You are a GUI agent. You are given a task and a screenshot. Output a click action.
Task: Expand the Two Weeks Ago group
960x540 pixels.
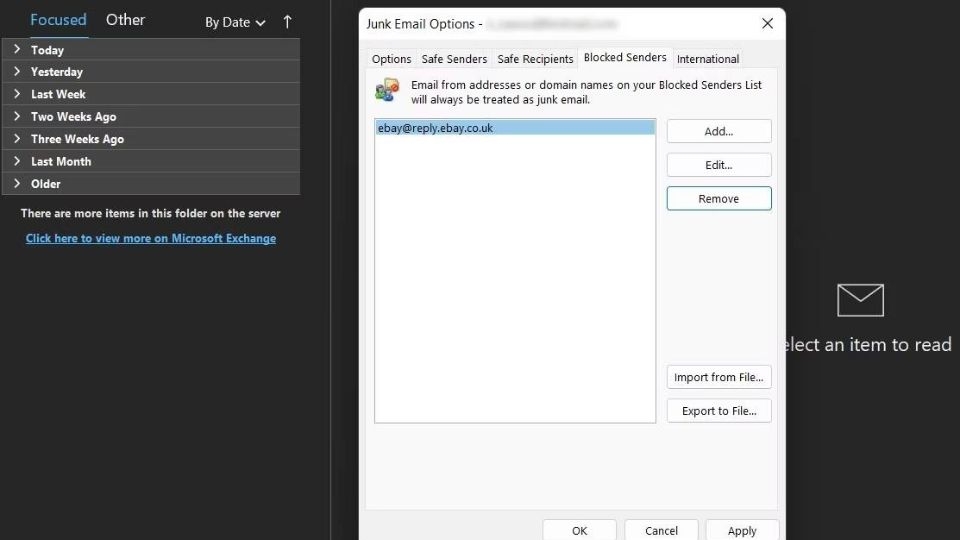click(x=17, y=116)
